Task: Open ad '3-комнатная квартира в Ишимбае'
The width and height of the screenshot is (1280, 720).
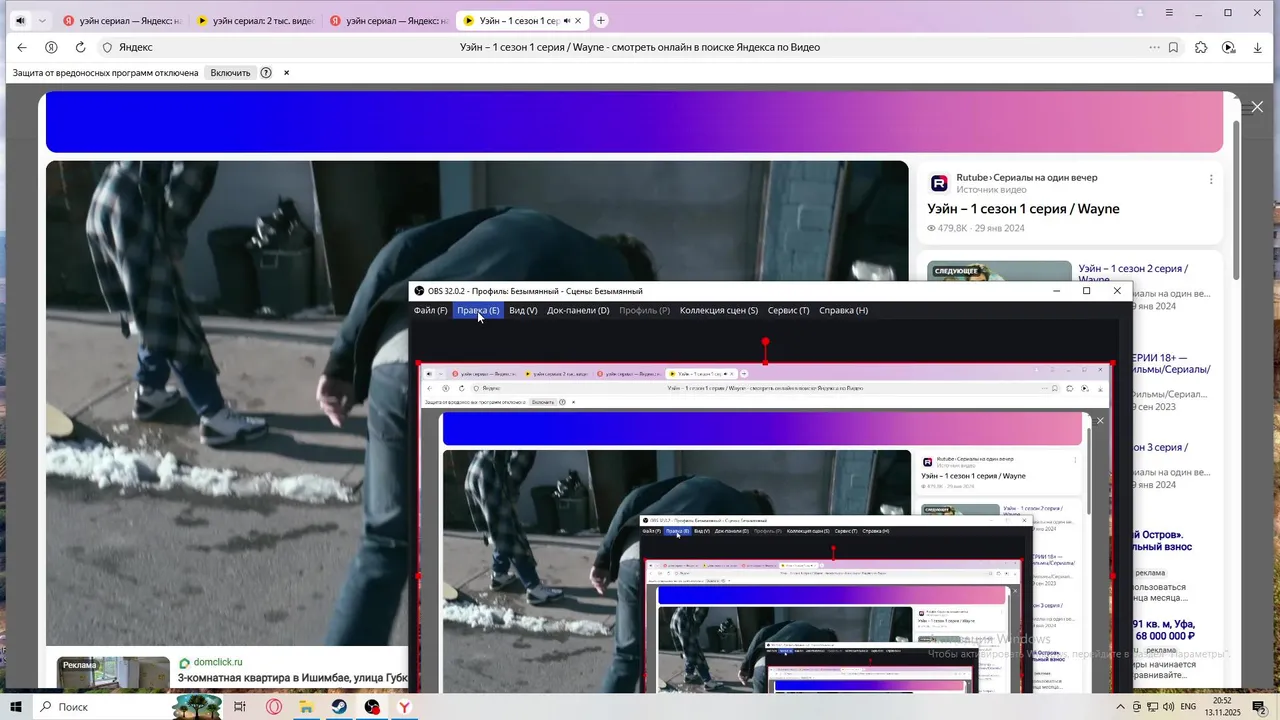Action: click(x=293, y=678)
